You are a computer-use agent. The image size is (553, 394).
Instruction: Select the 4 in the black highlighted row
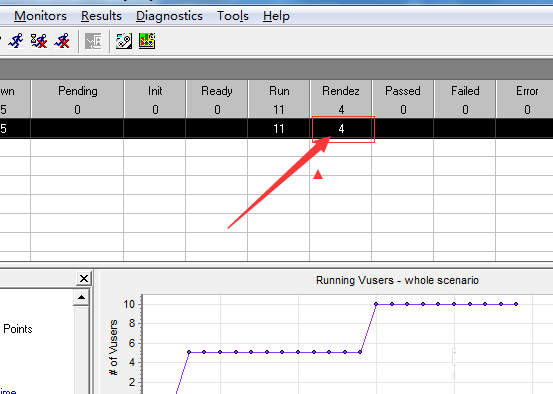341,129
